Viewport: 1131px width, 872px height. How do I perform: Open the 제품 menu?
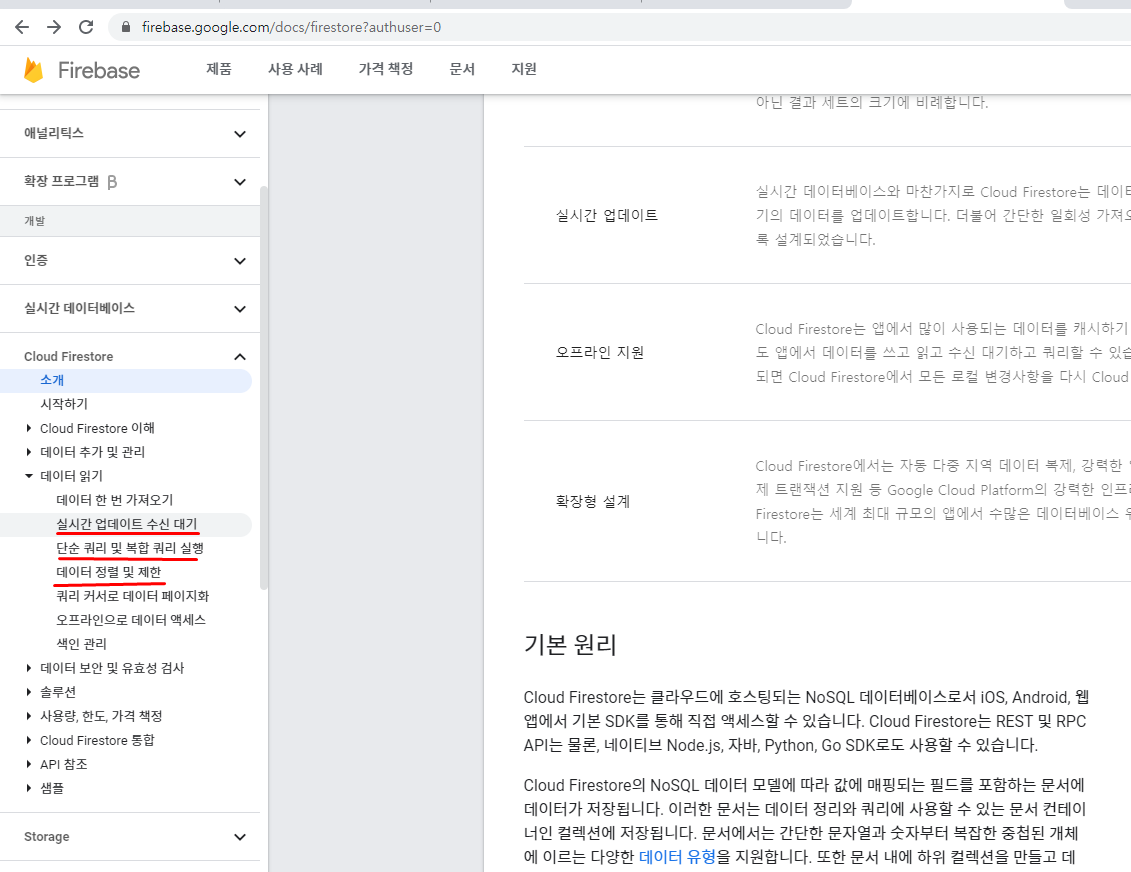(219, 69)
